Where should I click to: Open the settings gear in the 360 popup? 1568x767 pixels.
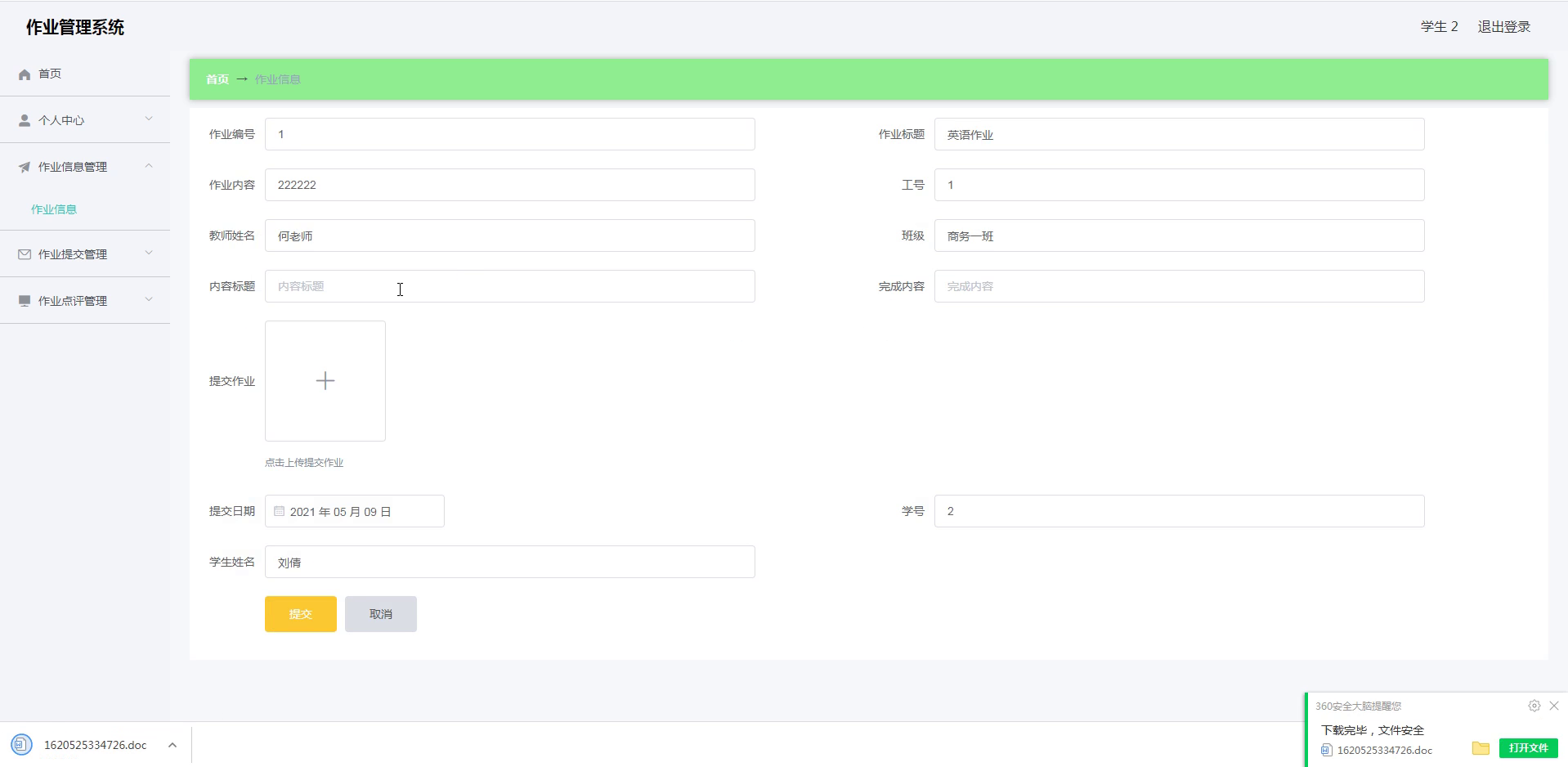[x=1534, y=706]
